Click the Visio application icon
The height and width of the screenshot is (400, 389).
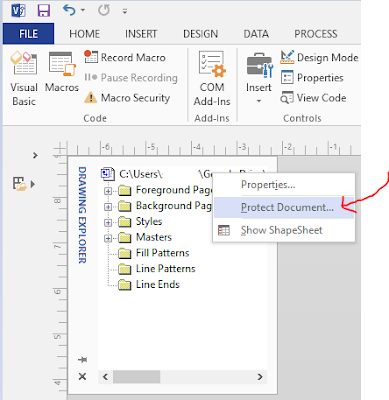pyautogui.click(x=18, y=11)
